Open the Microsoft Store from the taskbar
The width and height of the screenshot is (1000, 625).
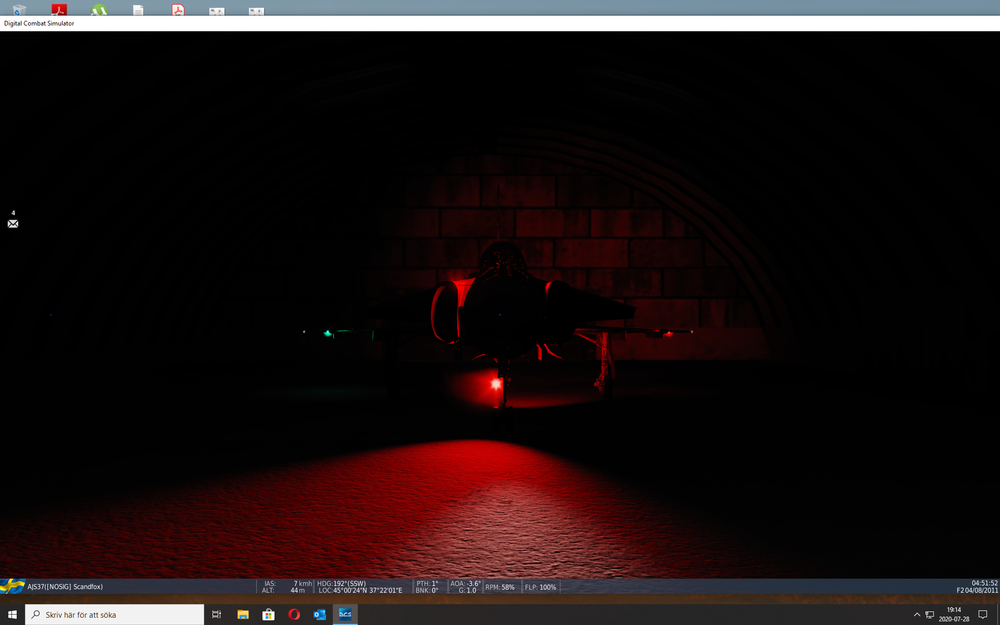coord(267,614)
